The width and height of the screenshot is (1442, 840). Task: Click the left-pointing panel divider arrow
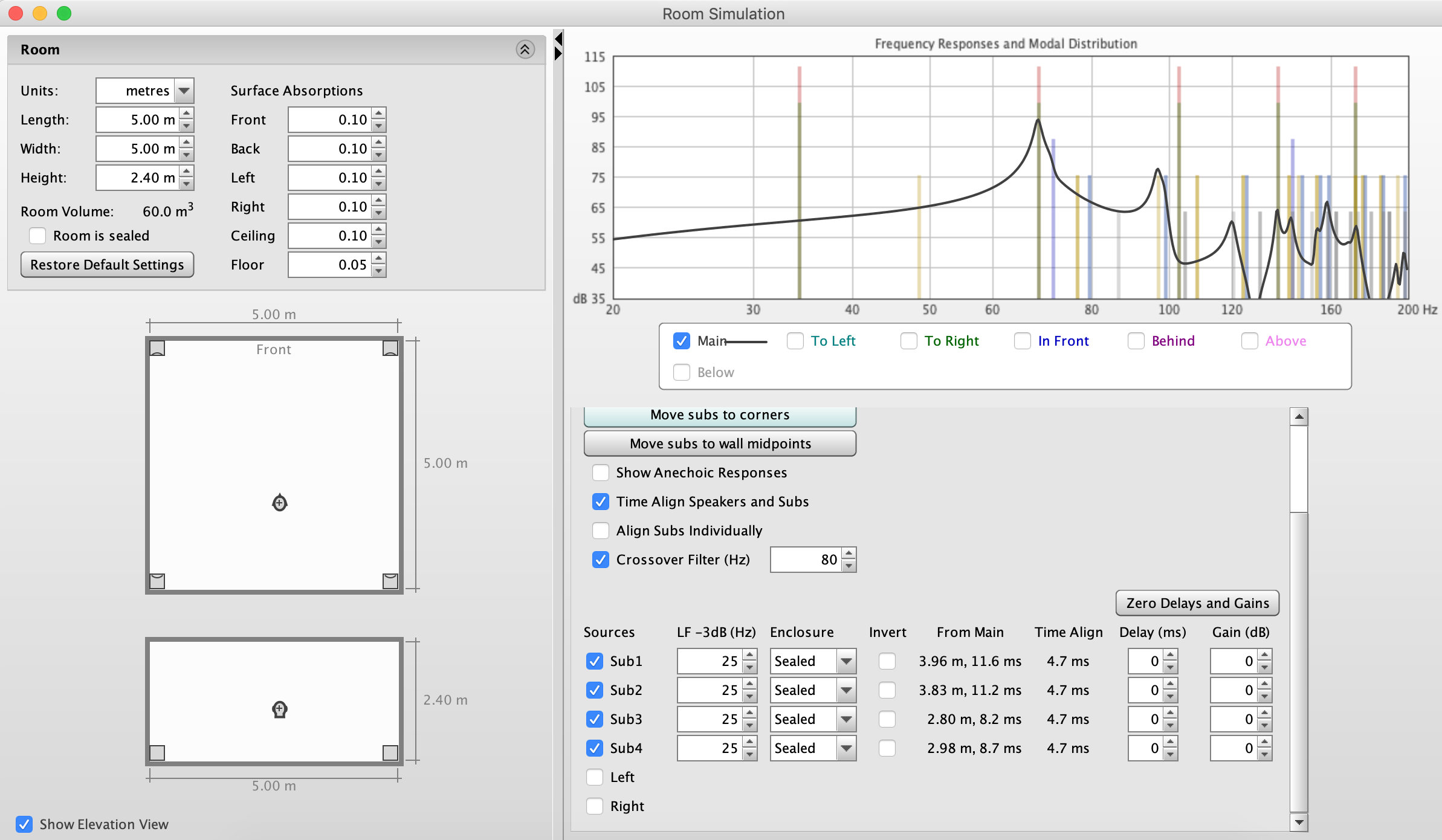558,39
